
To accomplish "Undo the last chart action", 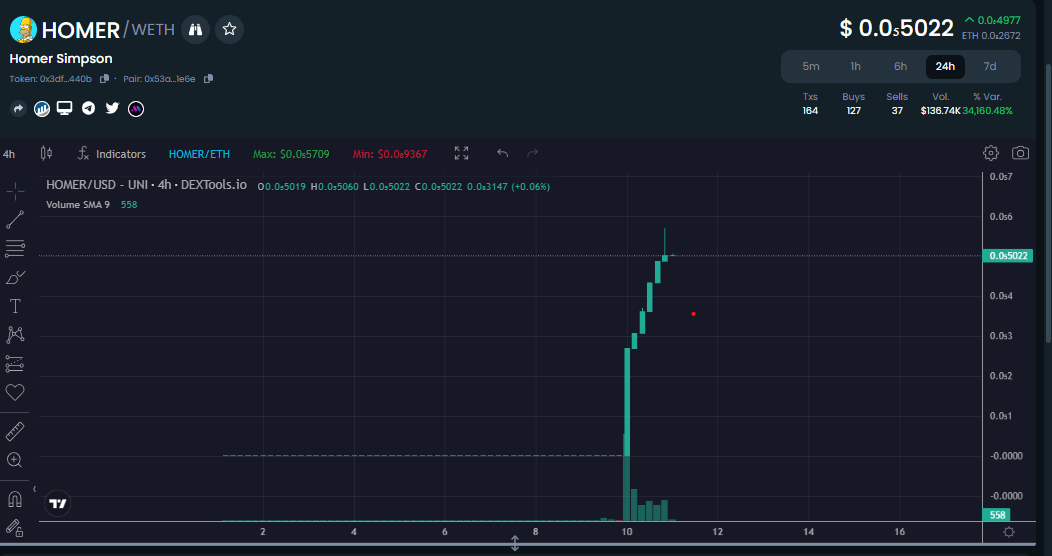I will click(503, 154).
